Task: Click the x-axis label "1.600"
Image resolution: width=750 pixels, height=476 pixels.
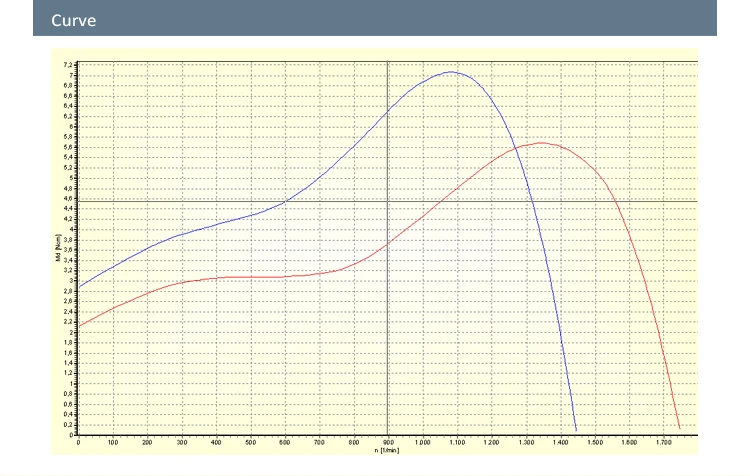Action: (x=629, y=443)
